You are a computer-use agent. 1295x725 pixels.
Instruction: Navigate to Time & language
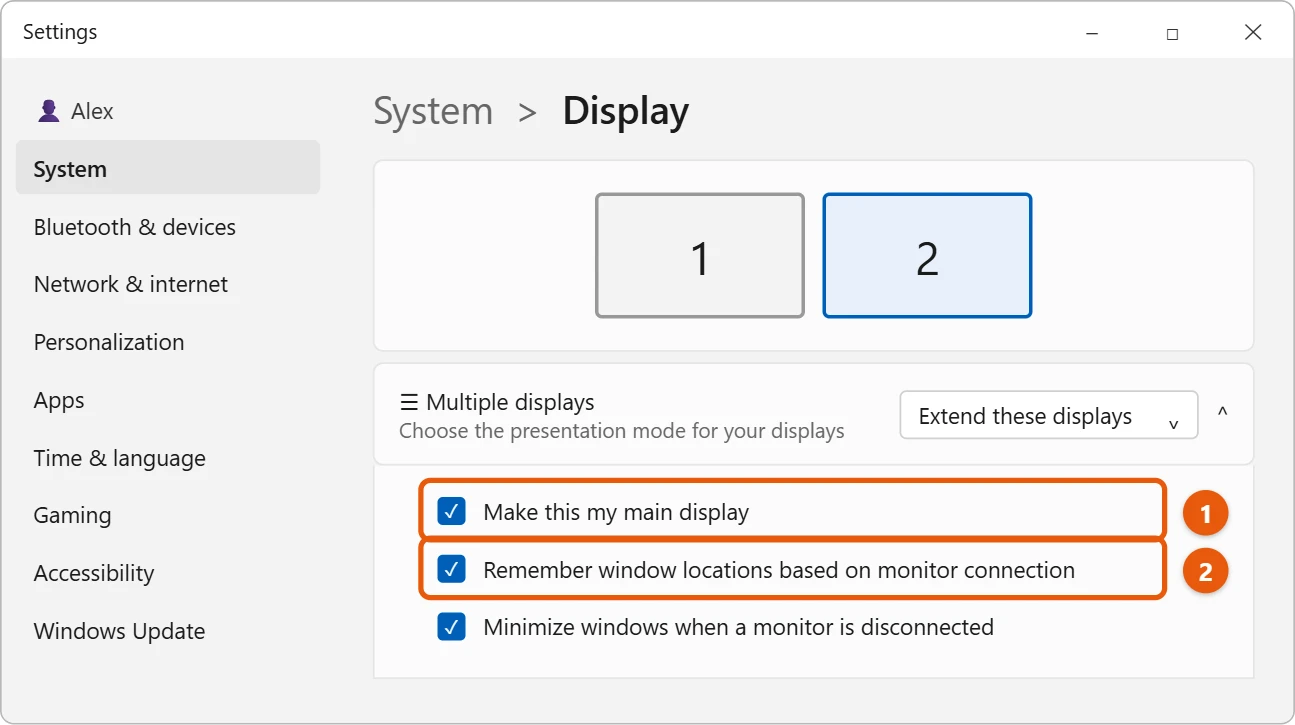[120, 458]
